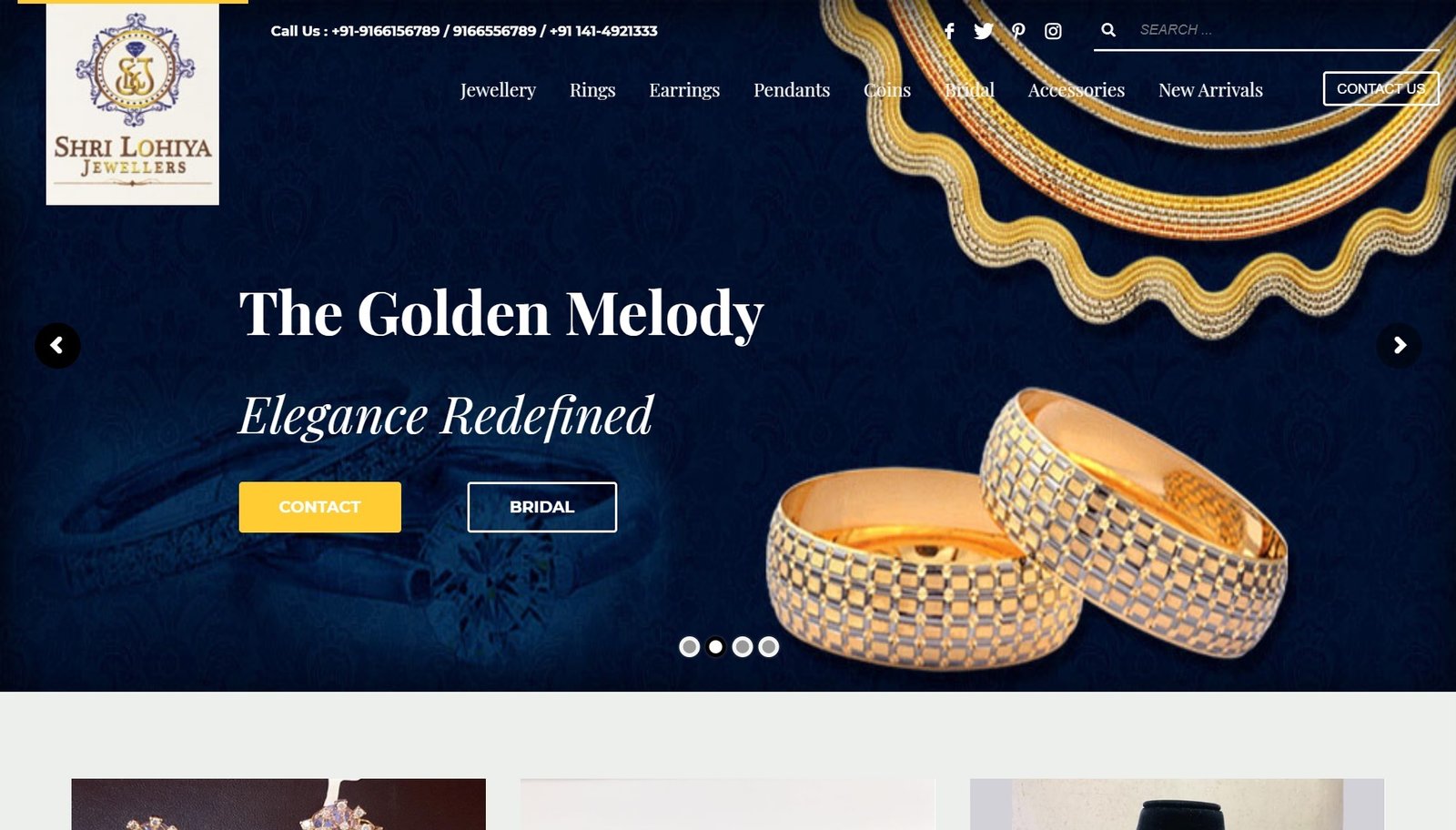Viewport: 1456px width, 830px height.
Task: Click the BRIDAL outline button
Action: pos(542,507)
